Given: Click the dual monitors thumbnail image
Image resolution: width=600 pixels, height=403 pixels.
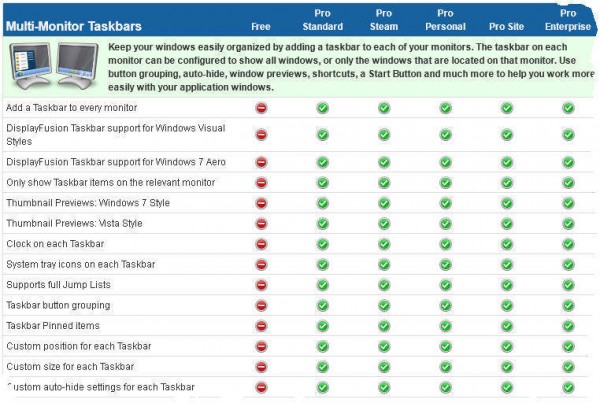Looking at the screenshot, I should (x=54, y=65).
